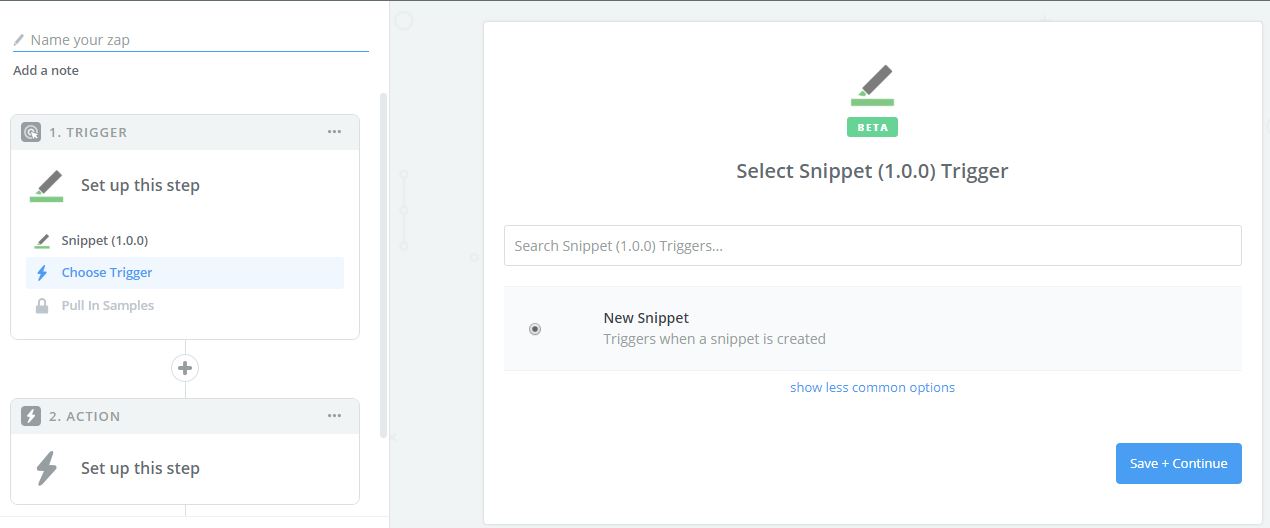Click the show less common options link

(x=872, y=387)
